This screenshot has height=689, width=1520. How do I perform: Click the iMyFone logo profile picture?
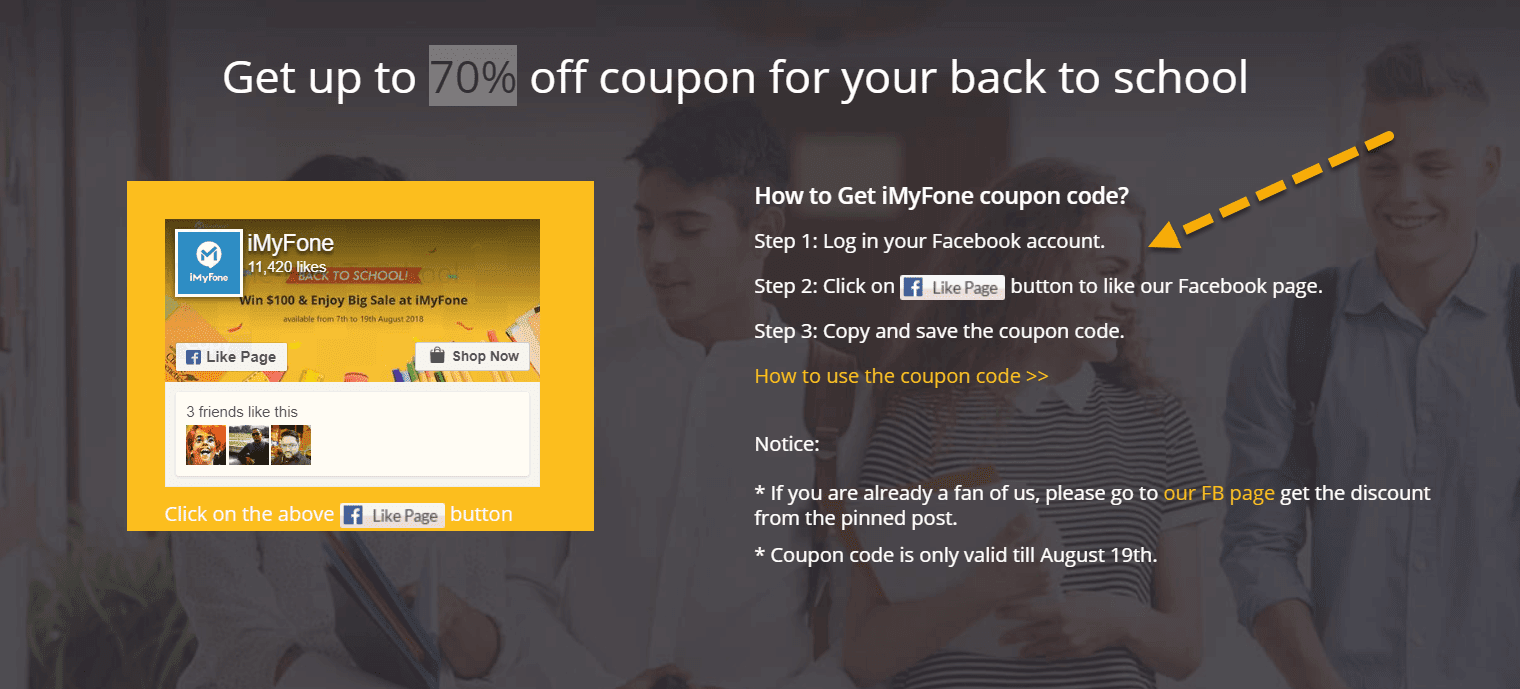pyautogui.click(x=209, y=262)
